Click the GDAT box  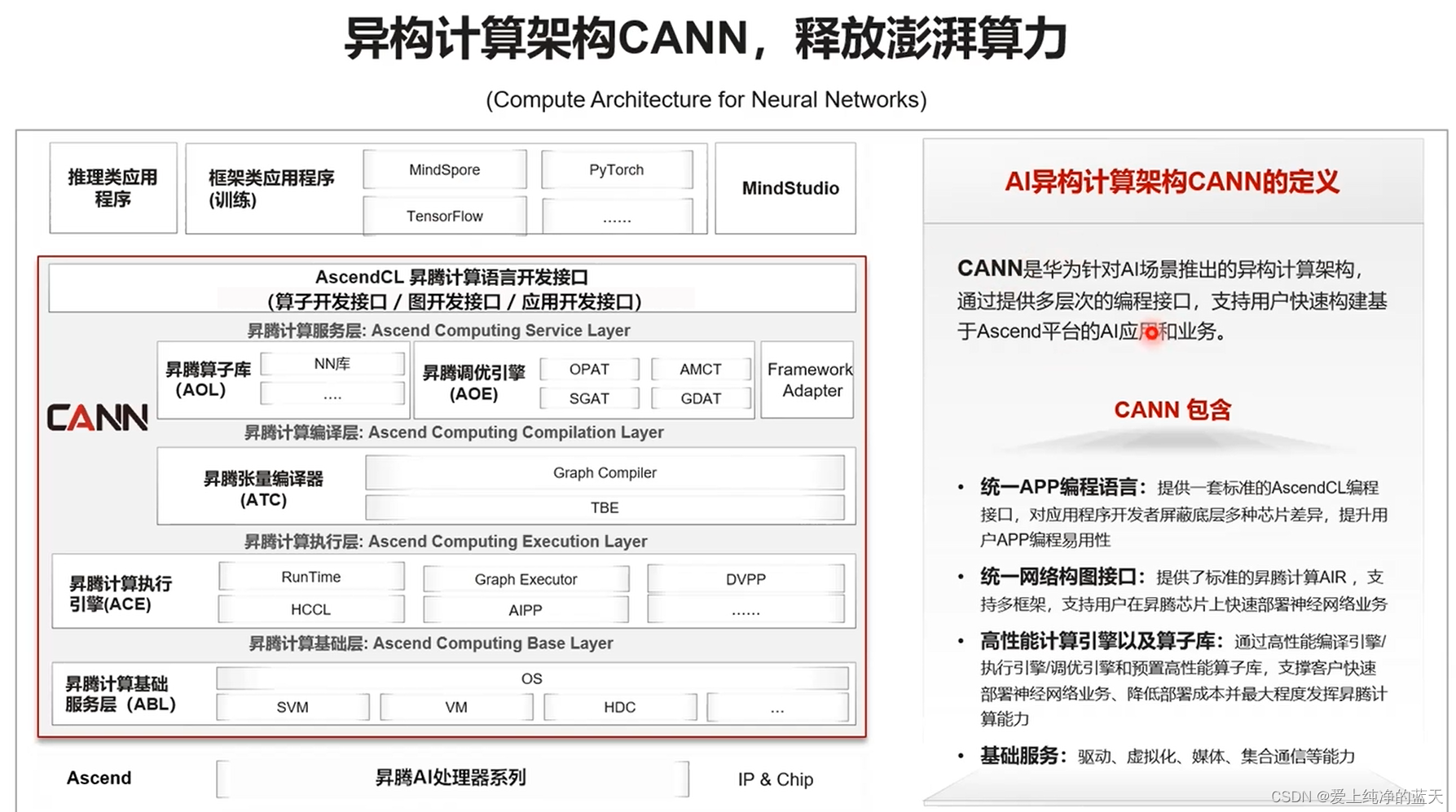(x=701, y=398)
